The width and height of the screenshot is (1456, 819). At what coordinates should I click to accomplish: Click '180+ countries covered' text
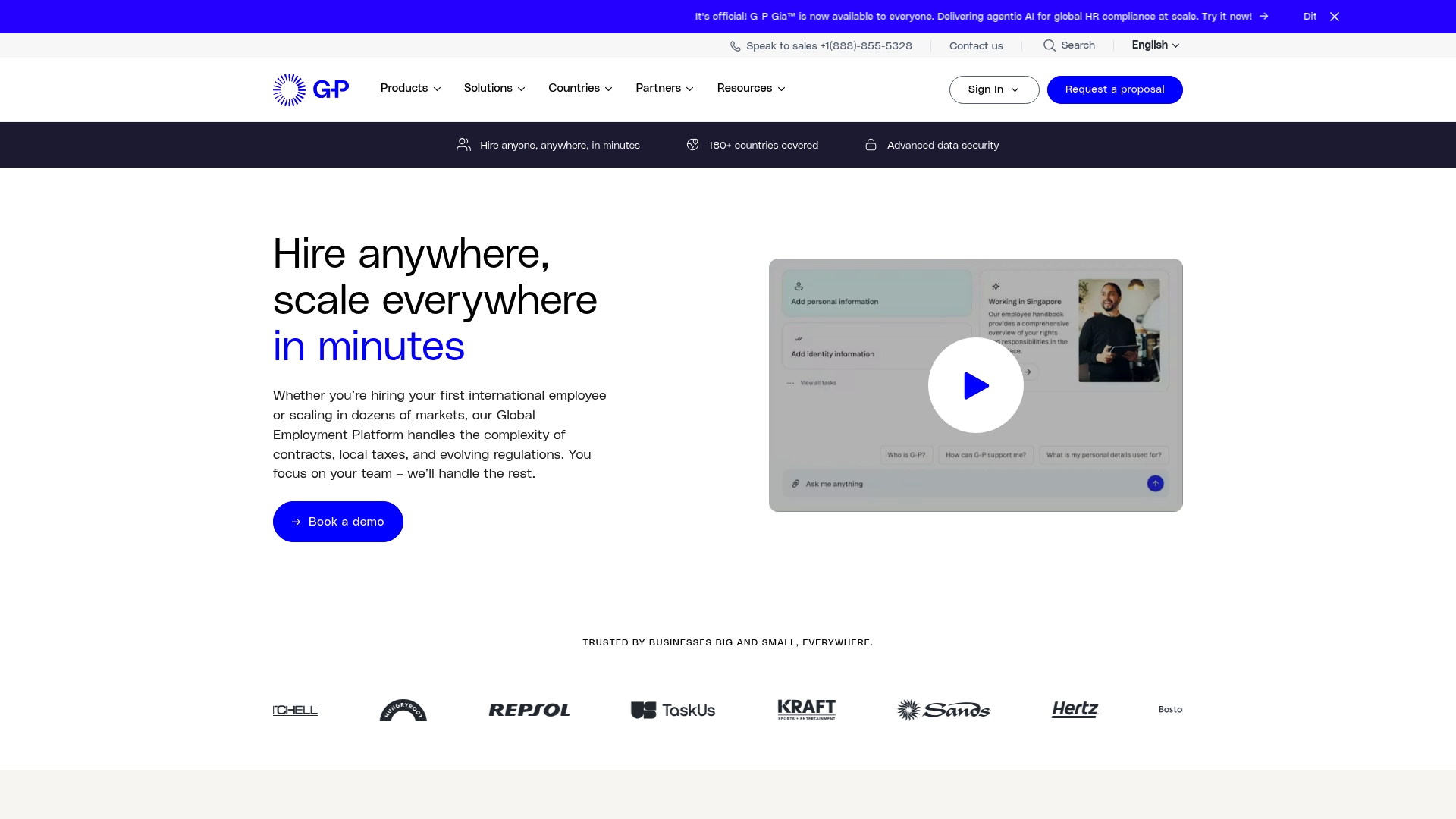[x=763, y=146]
